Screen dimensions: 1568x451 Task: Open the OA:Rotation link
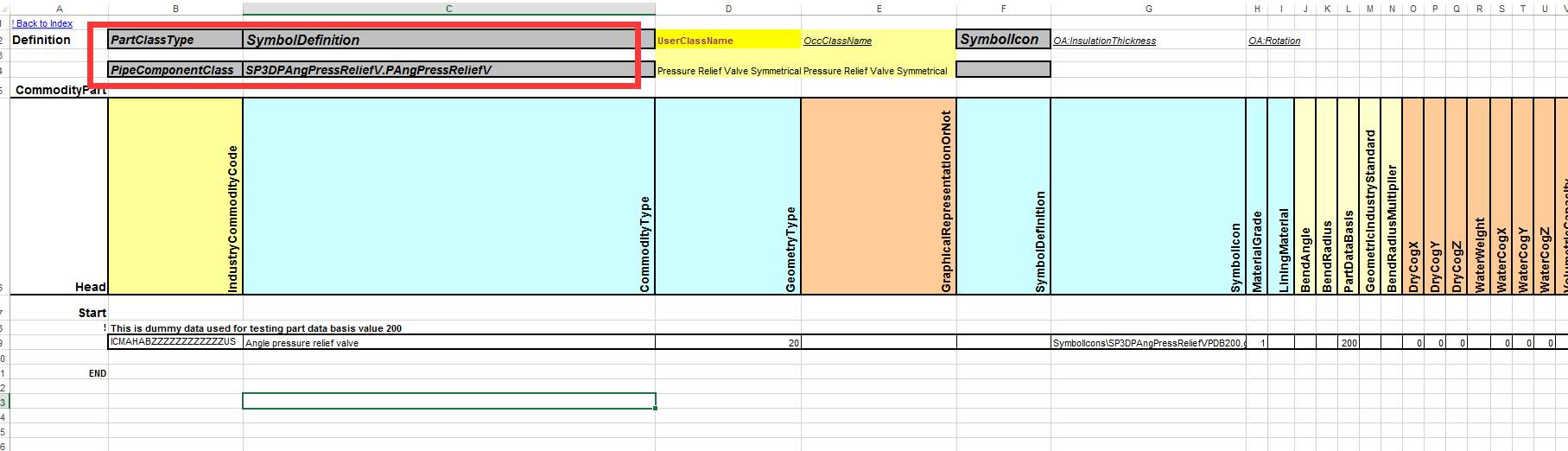click(1274, 41)
